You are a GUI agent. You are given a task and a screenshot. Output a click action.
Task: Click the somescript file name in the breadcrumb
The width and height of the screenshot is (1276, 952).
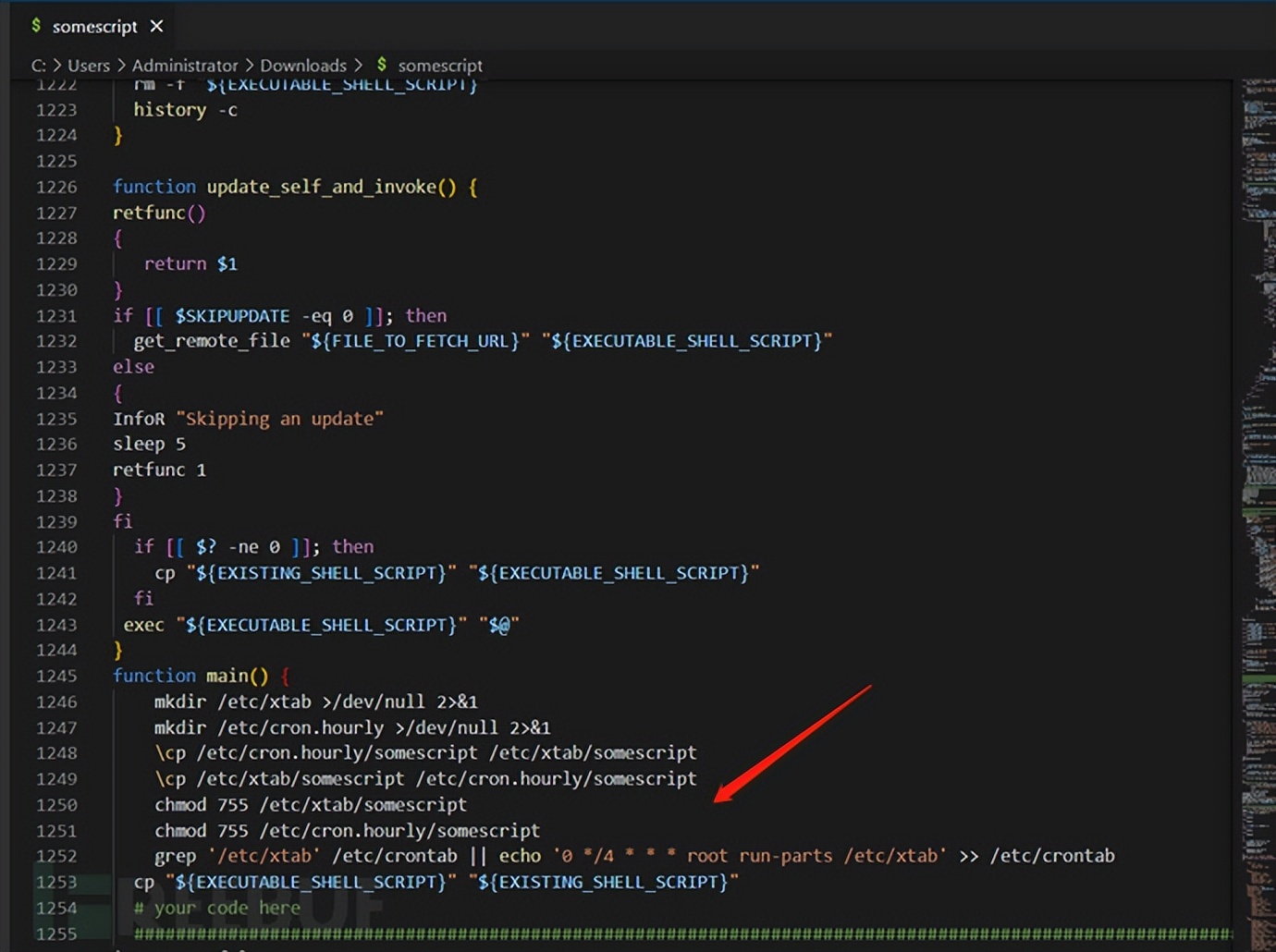[440, 66]
